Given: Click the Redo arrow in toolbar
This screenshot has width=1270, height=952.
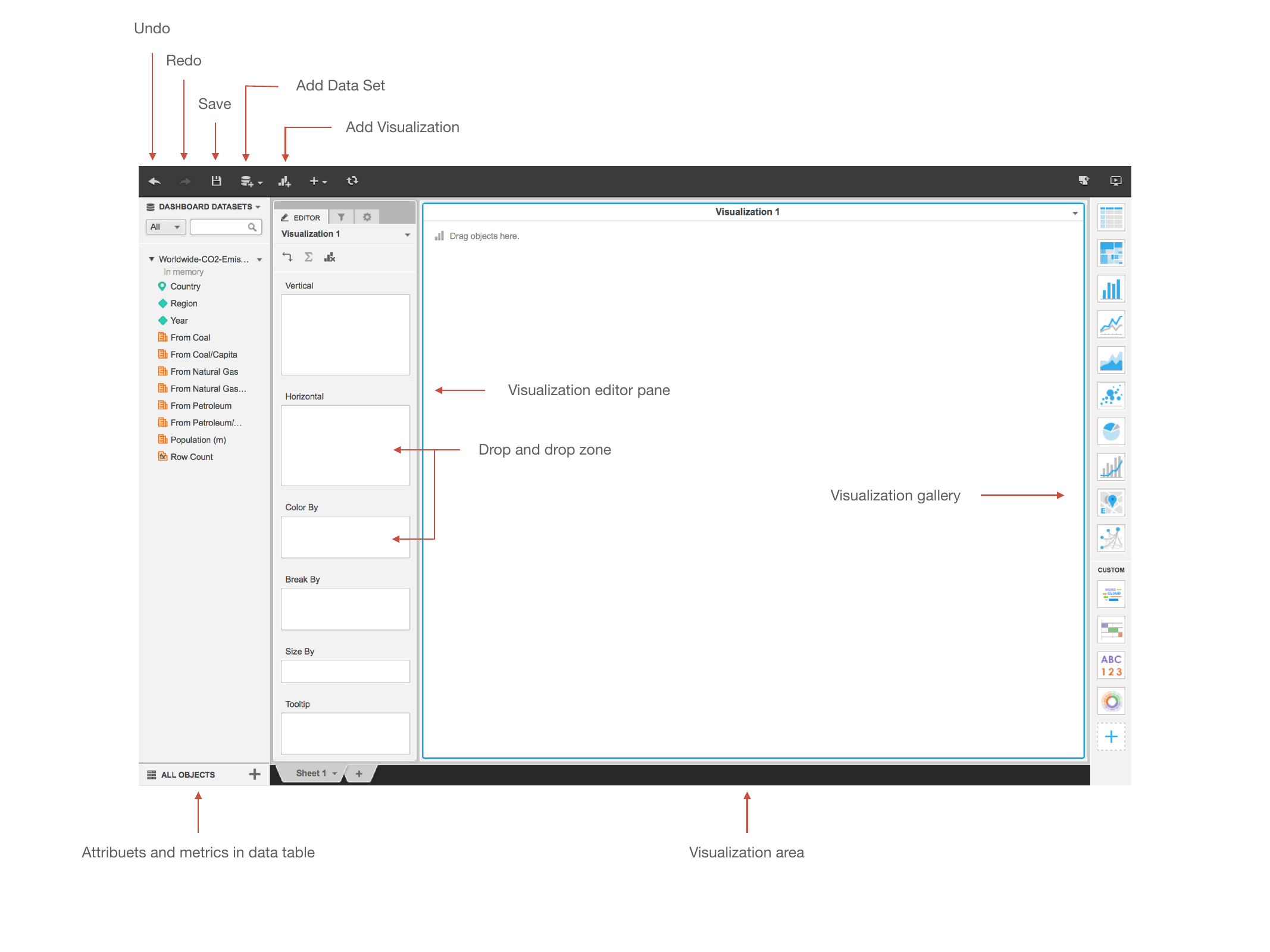Looking at the screenshot, I should click(x=185, y=181).
